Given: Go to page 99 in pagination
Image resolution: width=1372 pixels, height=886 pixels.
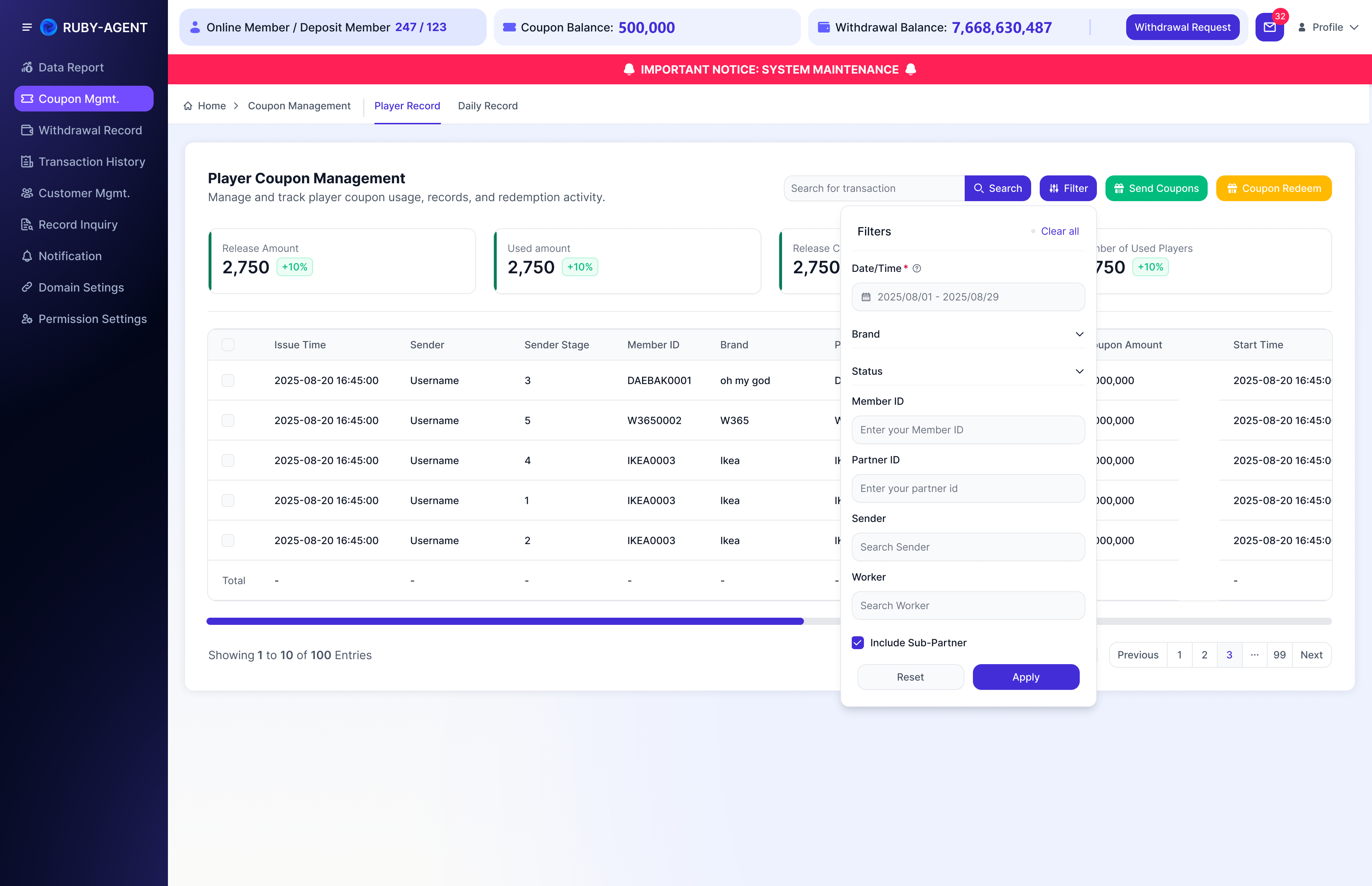Looking at the screenshot, I should pyautogui.click(x=1279, y=655).
